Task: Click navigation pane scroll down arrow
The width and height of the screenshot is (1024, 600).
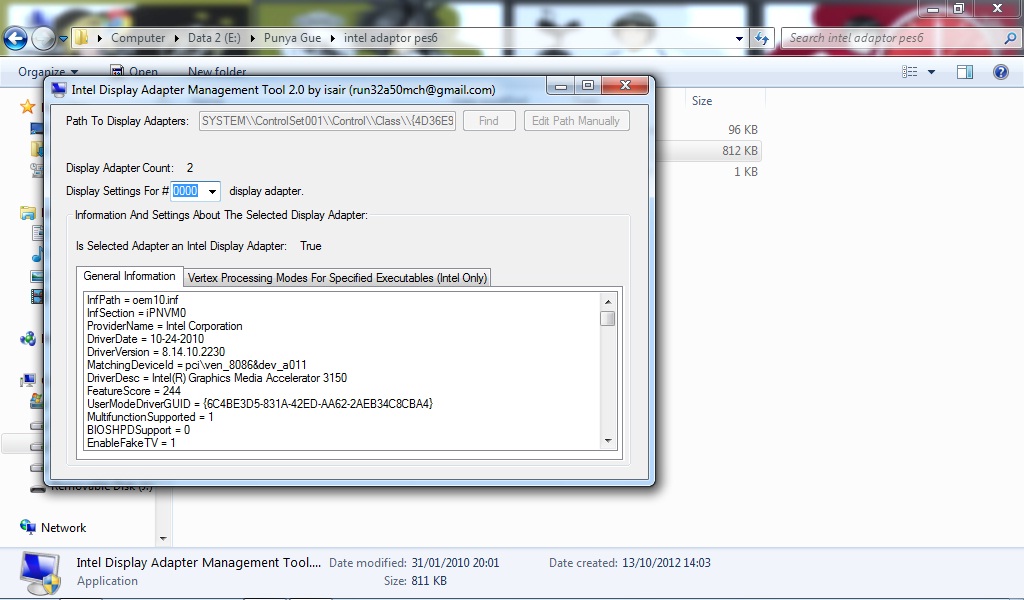Action: tap(163, 539)
